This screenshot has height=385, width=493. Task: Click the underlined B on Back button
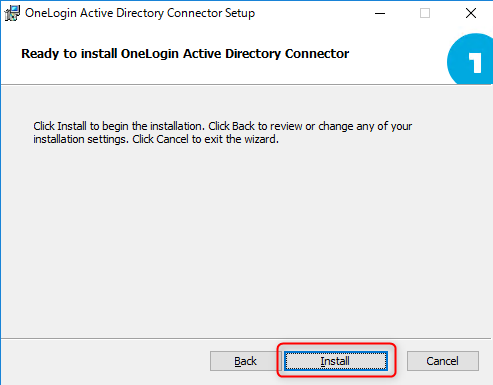238,361
